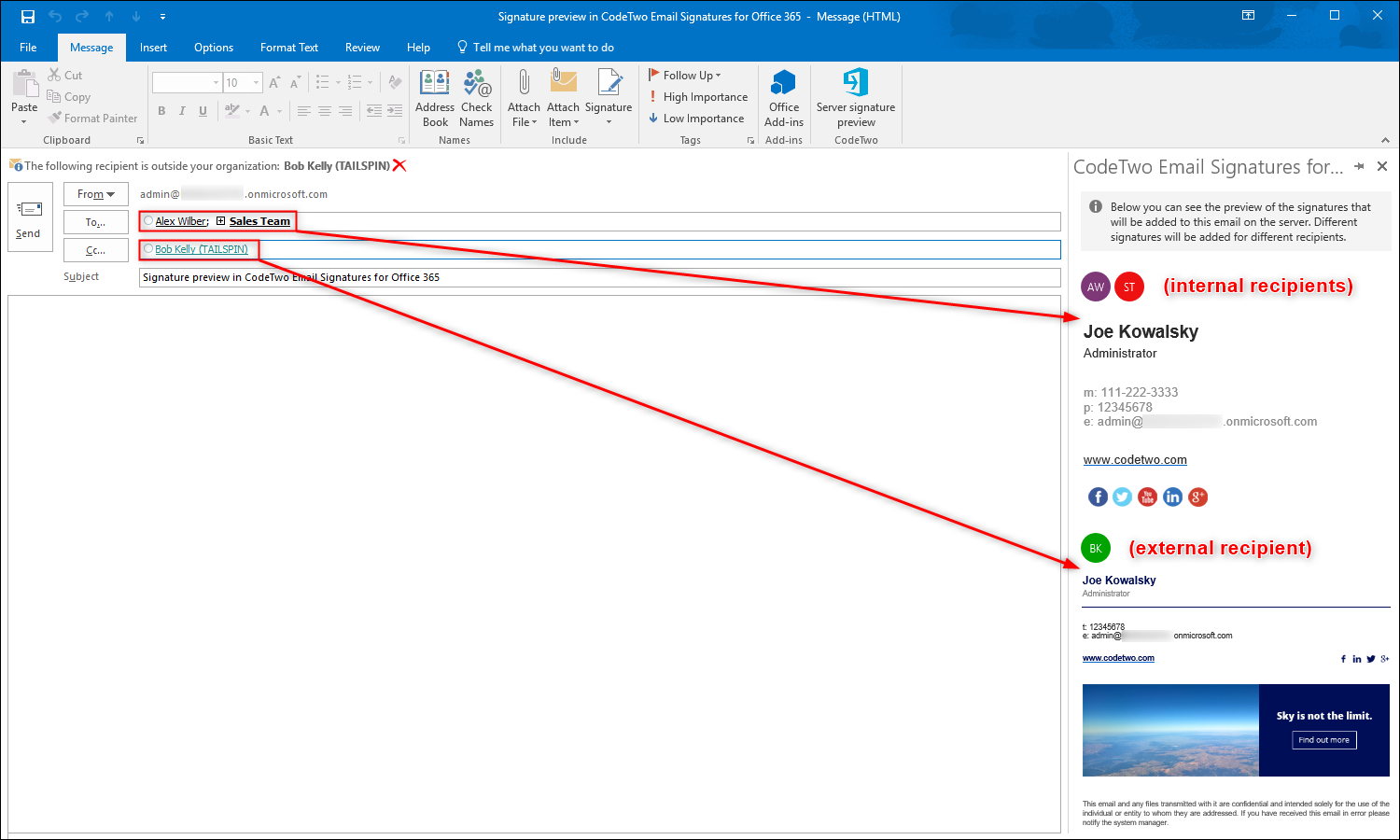Screen dimensions: 1400x840
Task: Pin the CodeTwo Email Signatures pane
Action: point(1359,166)
